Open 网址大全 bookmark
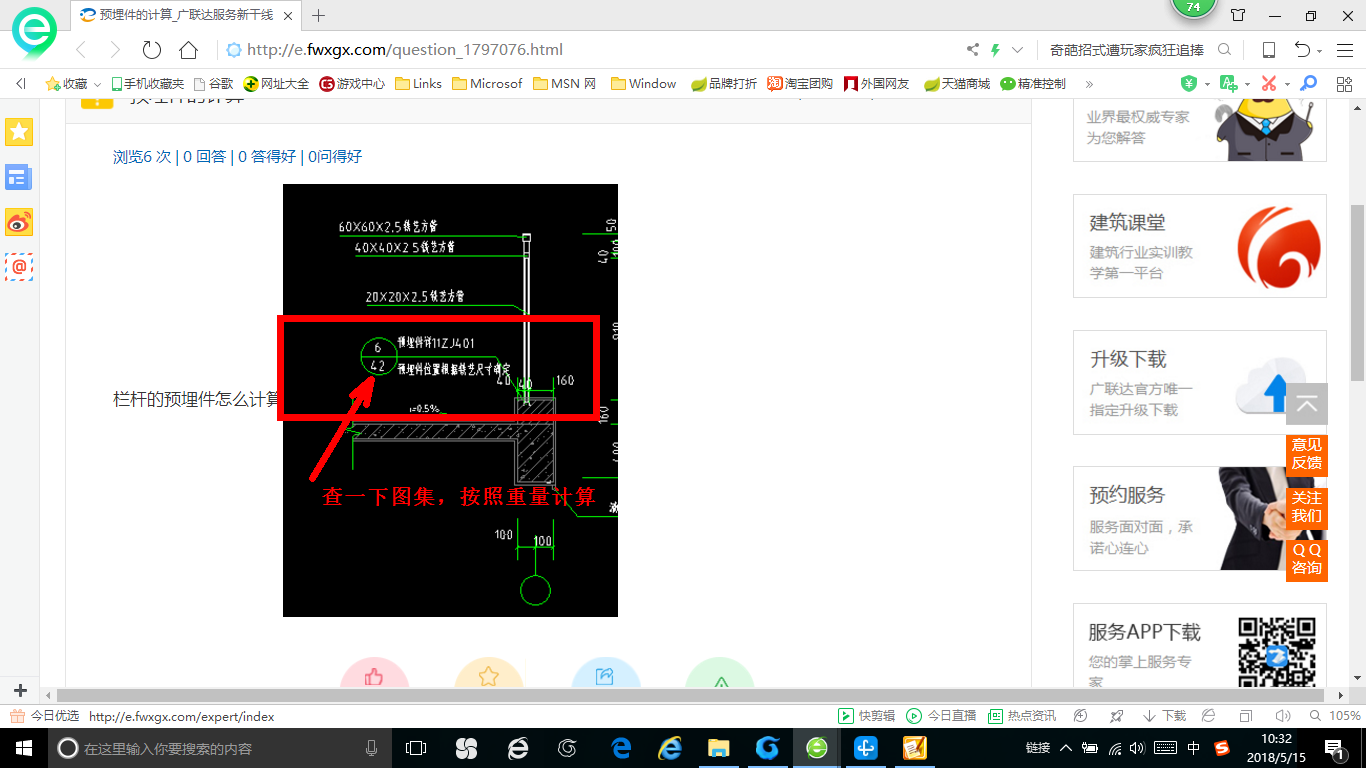 277,84
